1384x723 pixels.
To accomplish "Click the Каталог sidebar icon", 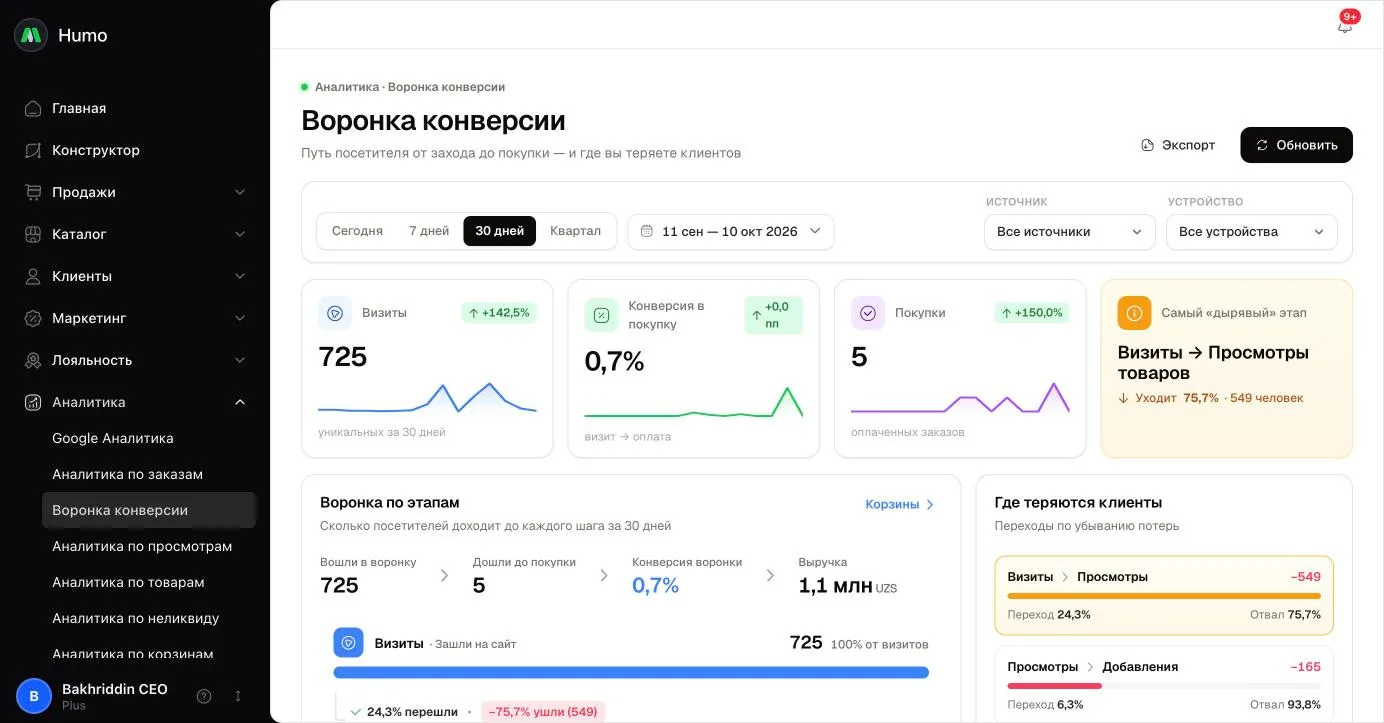I will [33, 234].
